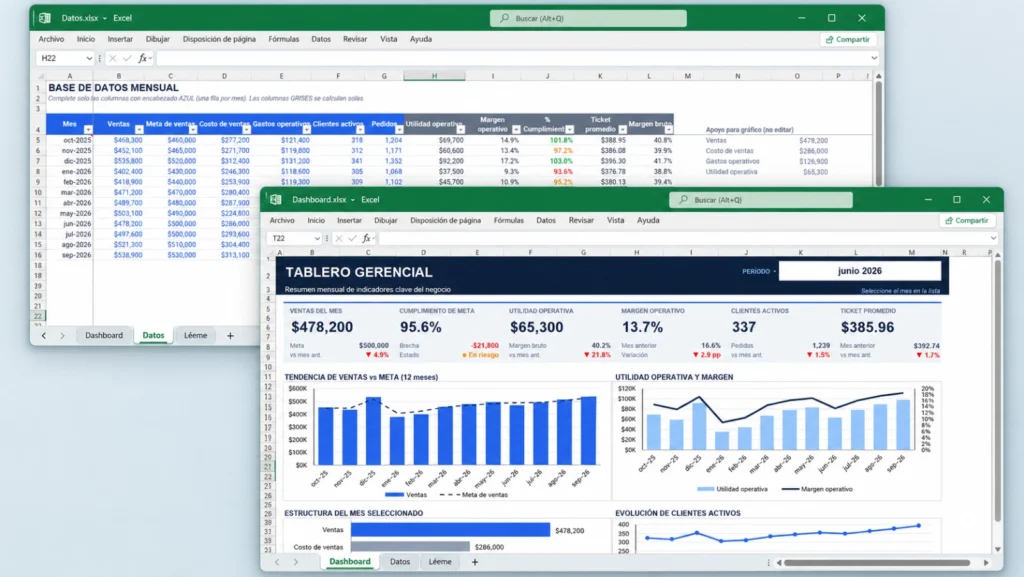The width and height of the screenshot is (1024, 577).
Task: Expand formula bar in Dashboard.xlsx
Action: point(993,238)
